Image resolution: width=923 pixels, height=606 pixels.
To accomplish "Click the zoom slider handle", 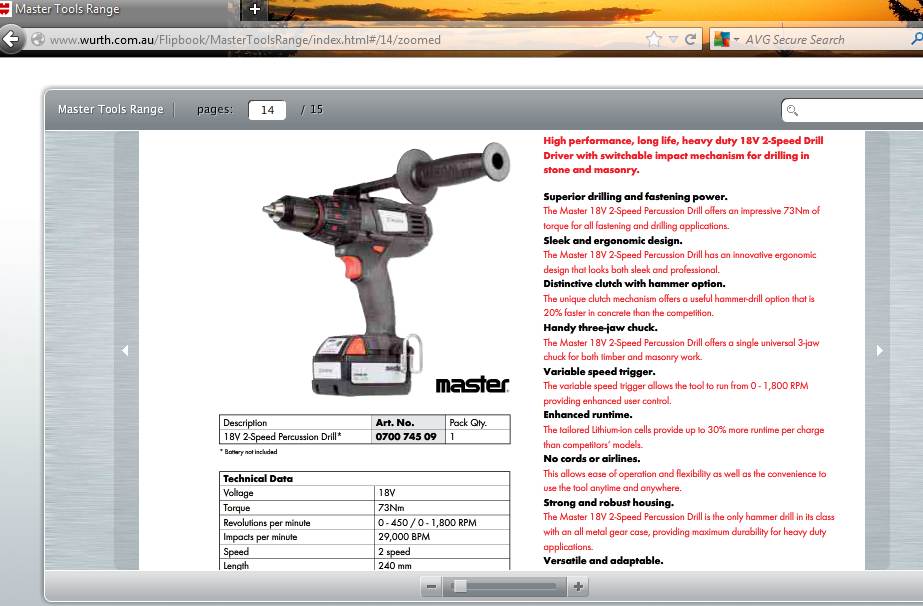I will (459, 587).
